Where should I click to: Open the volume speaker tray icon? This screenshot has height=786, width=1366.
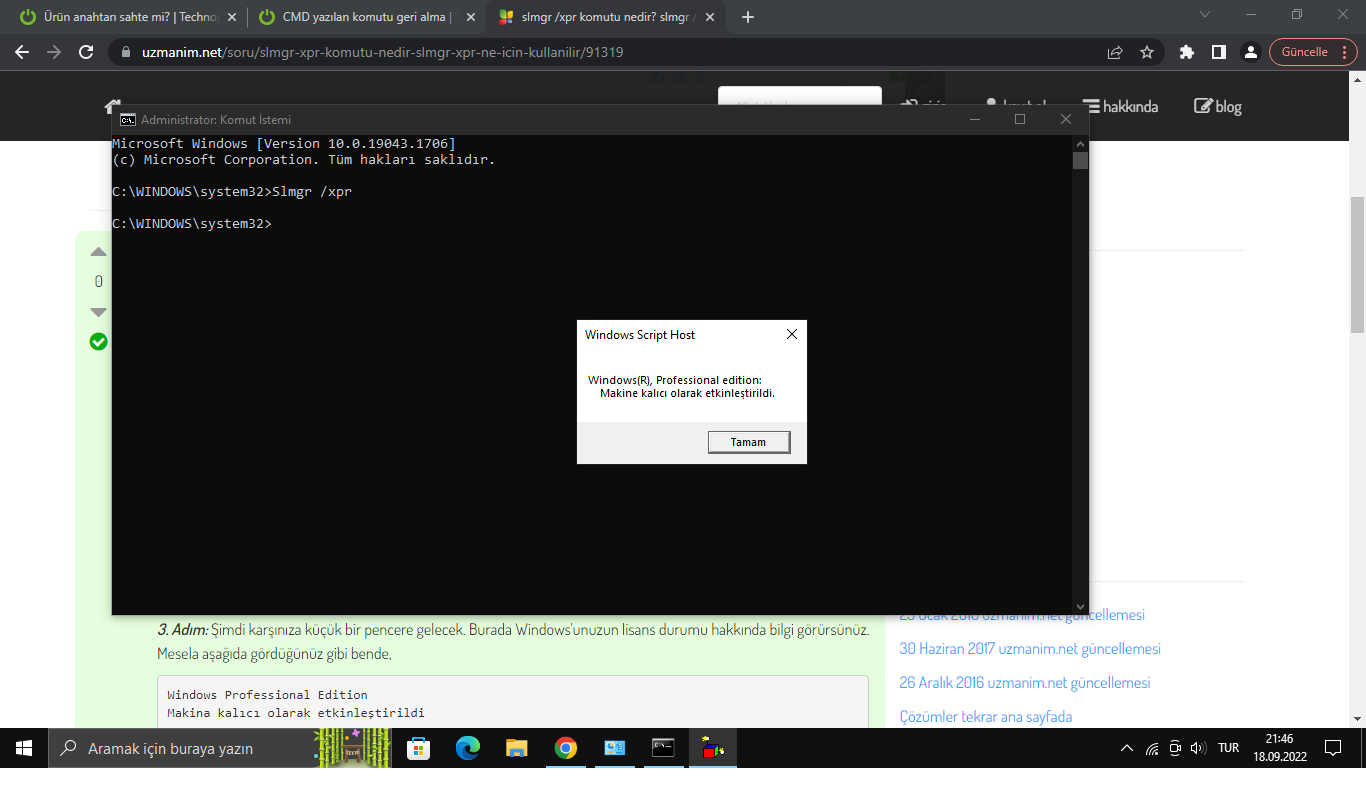pyautogui.click(x=1199, y=748)
